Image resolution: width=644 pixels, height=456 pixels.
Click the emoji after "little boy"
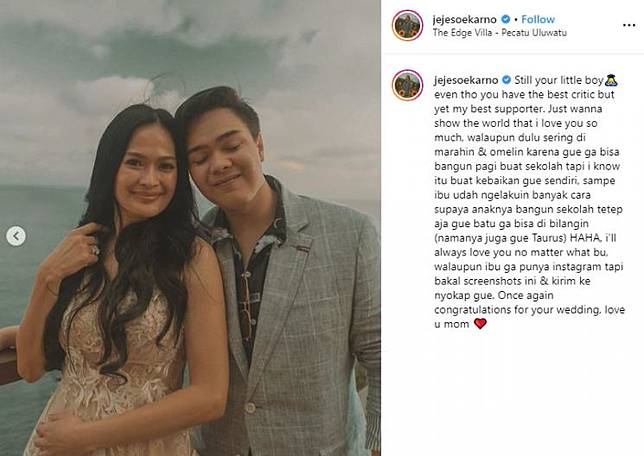pyautogui.click(x=611, y=80)
